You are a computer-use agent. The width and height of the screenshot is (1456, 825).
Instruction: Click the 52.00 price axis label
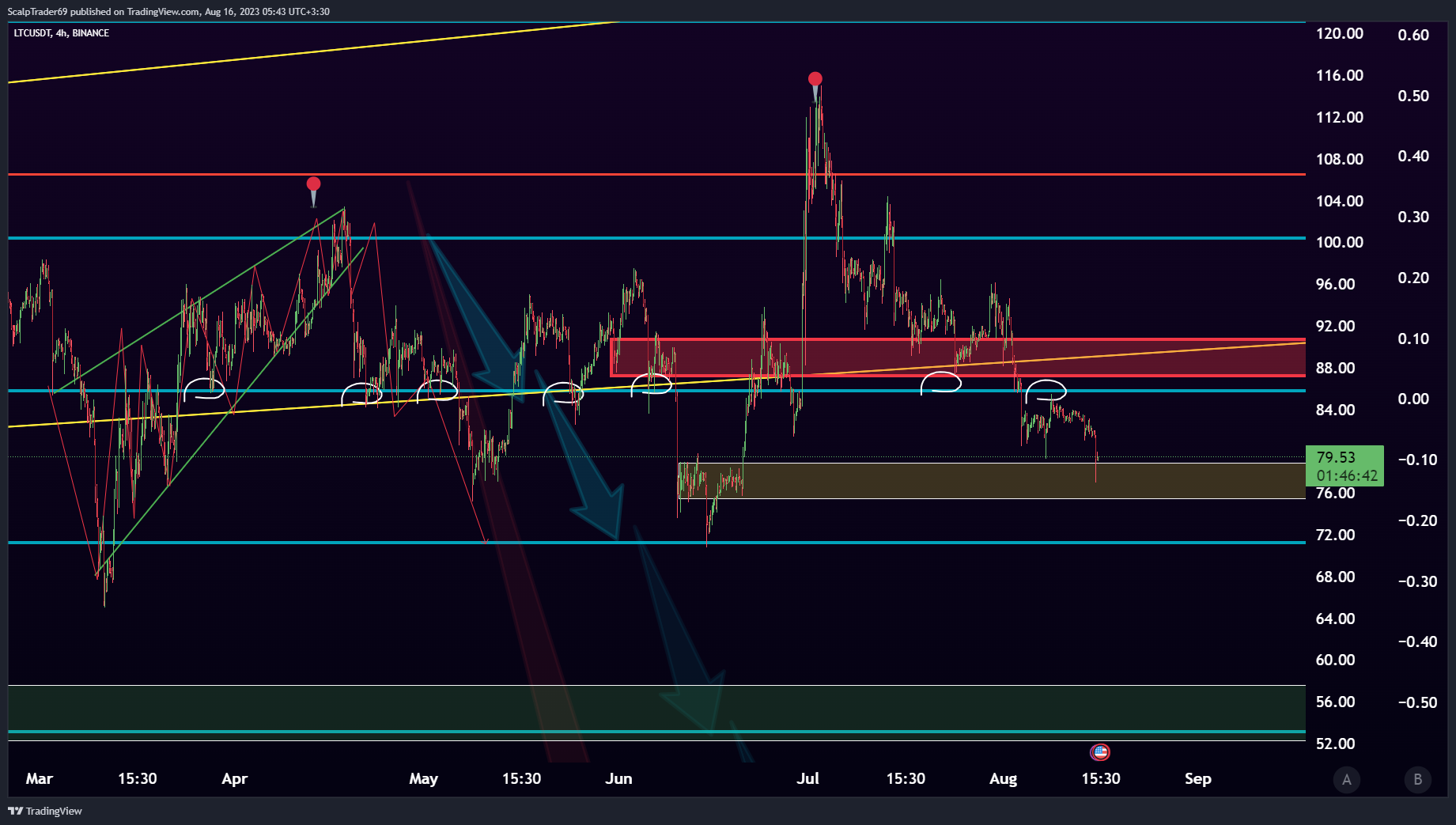click(x=1336, y=744)
